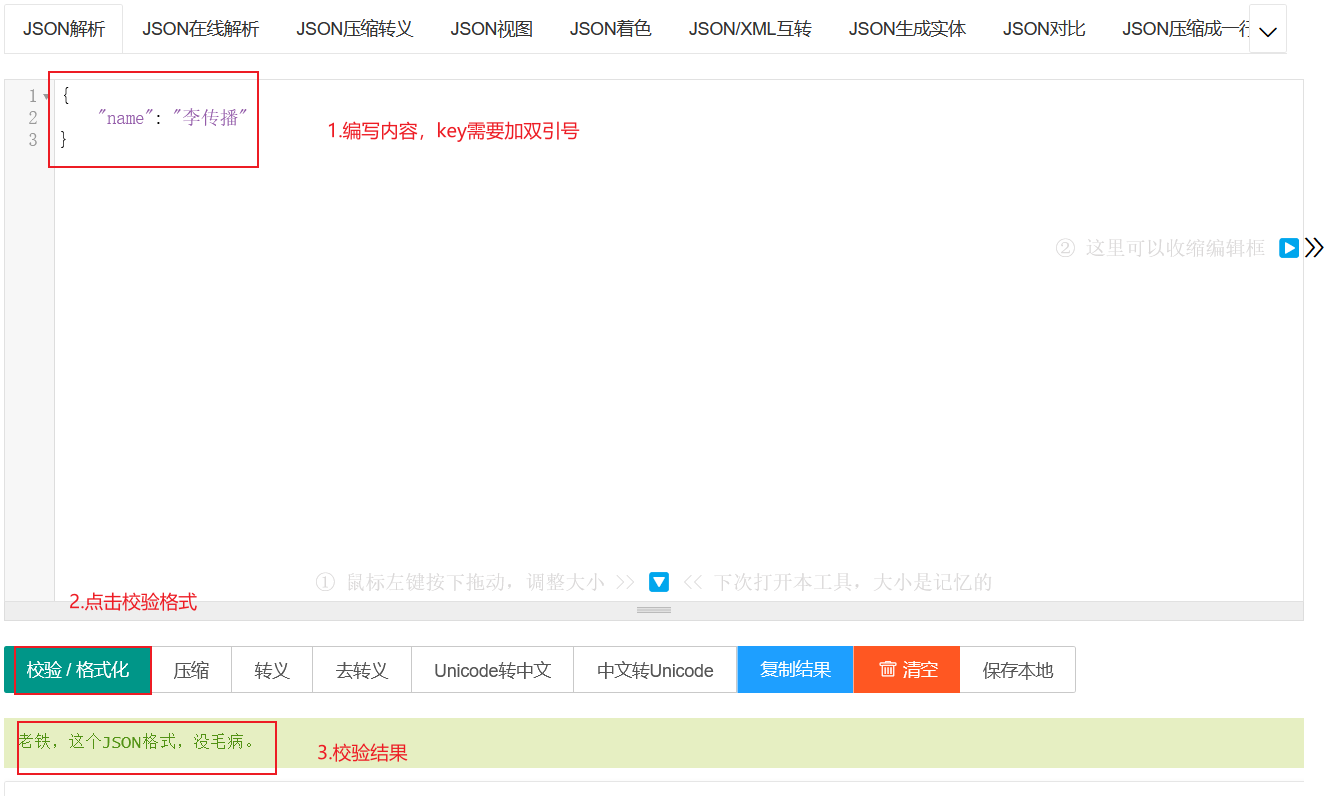1327x796 pixels.
Task: Collapse code fold arrow on line 1
Action: tap(46, 97)
